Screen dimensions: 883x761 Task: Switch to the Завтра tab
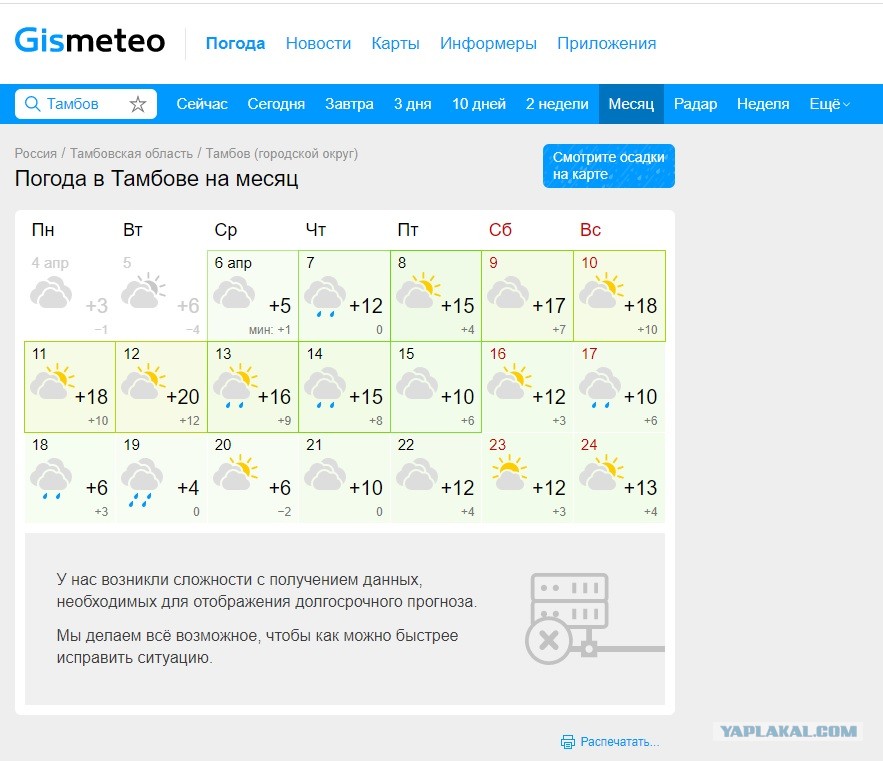pos(349,104)
